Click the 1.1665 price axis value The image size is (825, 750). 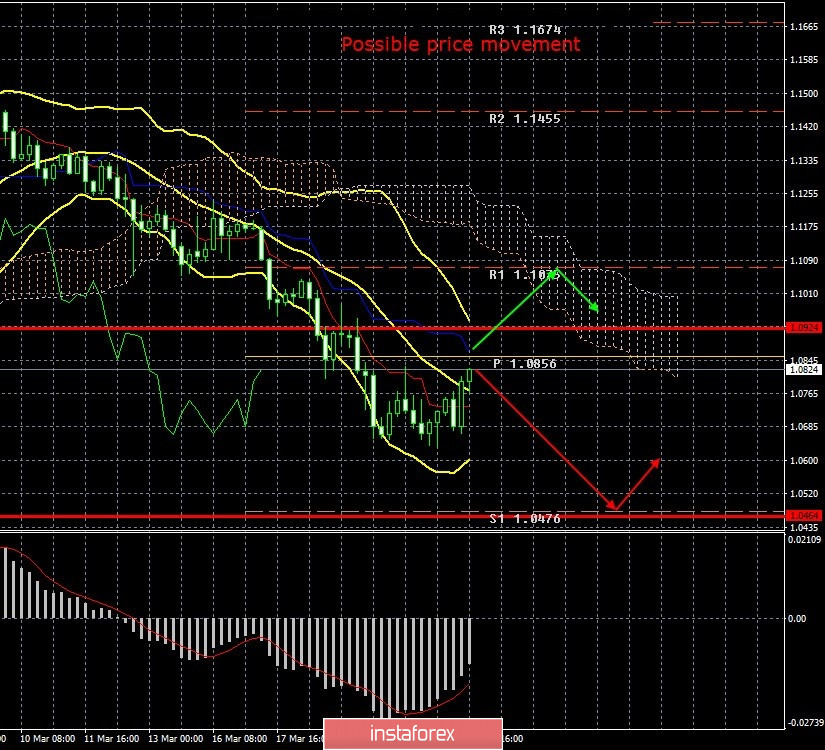pos(804,27)
